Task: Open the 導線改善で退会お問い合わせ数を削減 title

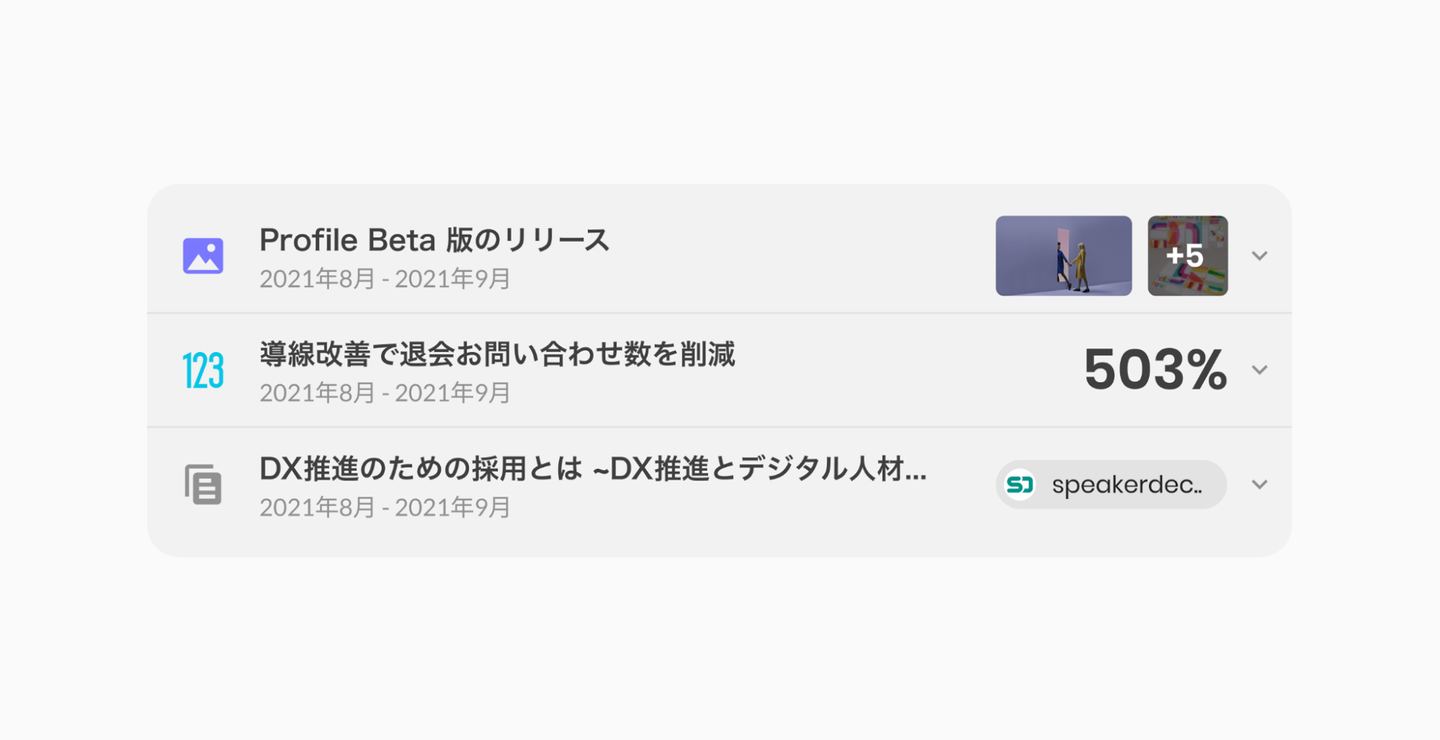Action: pyautogui.click(x=497, y=355)
